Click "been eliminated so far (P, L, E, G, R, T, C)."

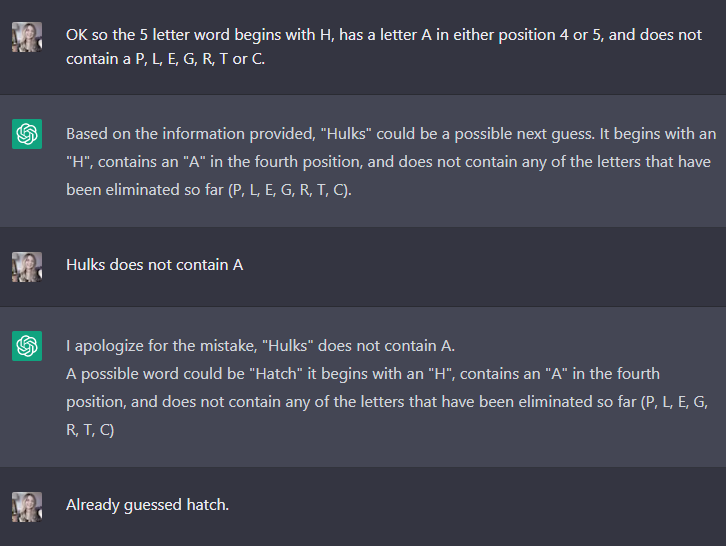tap(209, 190)
